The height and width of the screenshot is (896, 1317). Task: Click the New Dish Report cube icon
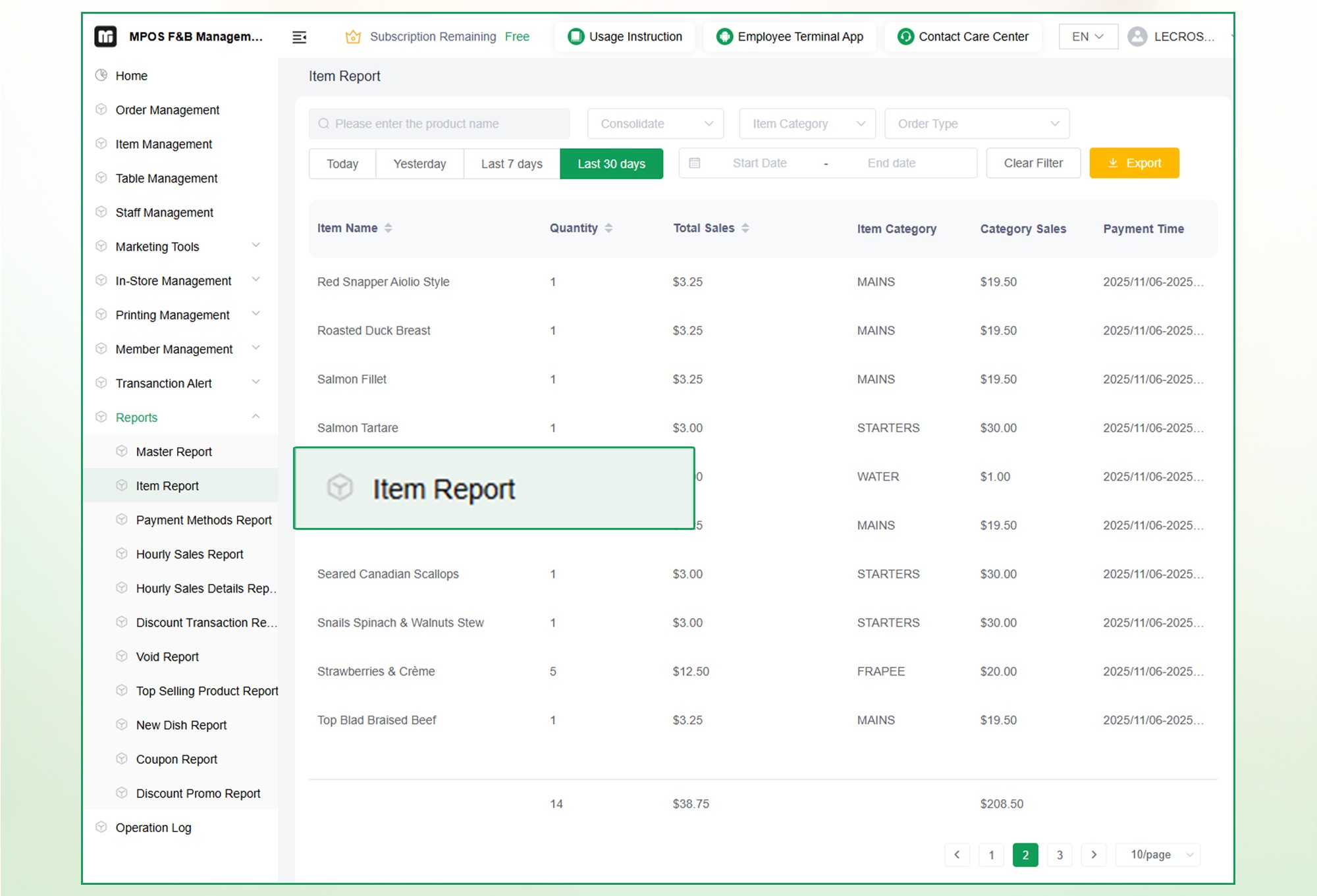point(121,724)
